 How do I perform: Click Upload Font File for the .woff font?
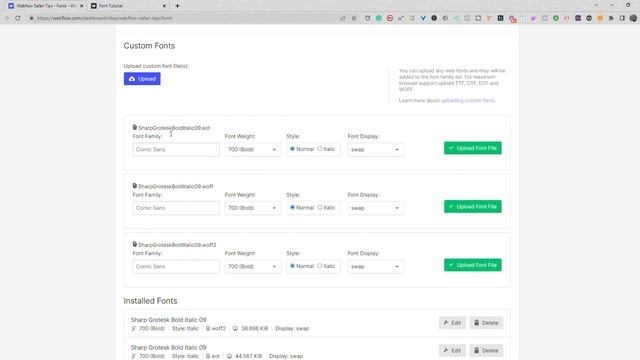tap(473, 207)
